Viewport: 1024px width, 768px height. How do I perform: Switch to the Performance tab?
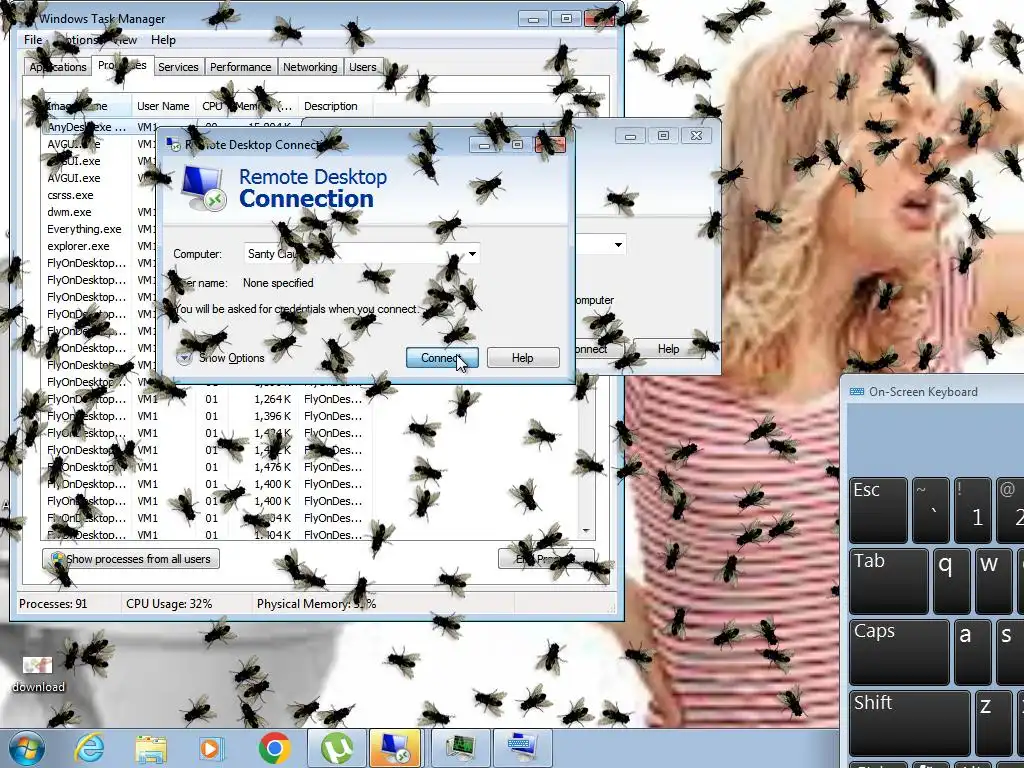[x=240, y=67]
